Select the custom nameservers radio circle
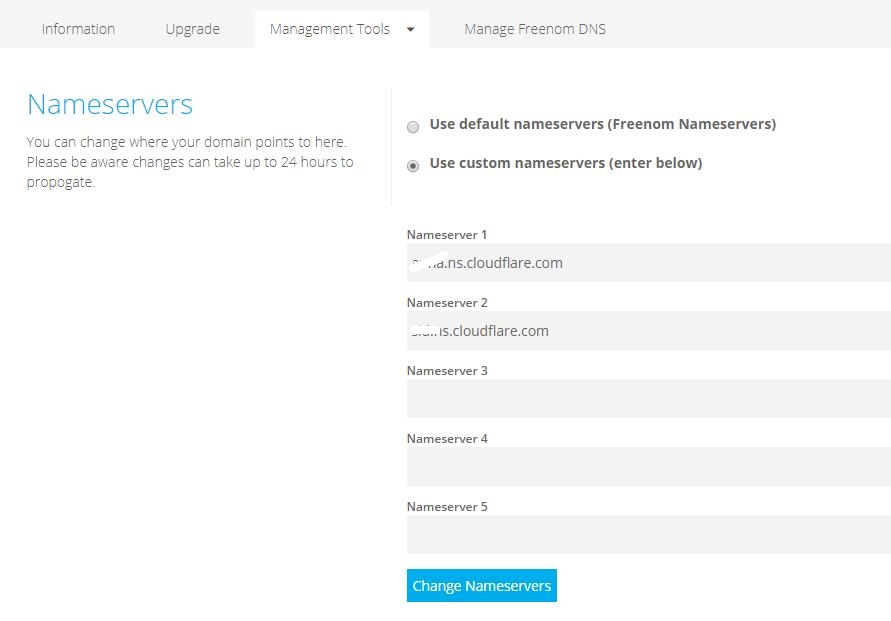The image size is (891, 621). [x=413, y=166]
